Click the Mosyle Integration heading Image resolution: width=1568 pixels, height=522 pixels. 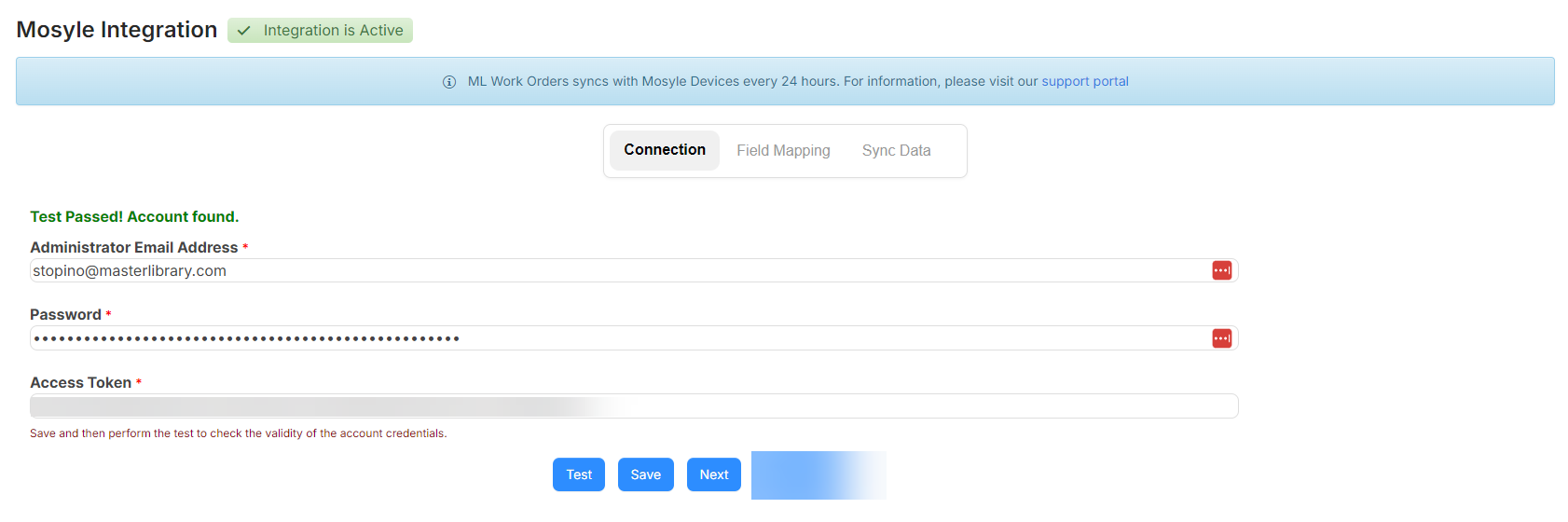[x=117, y=30]
